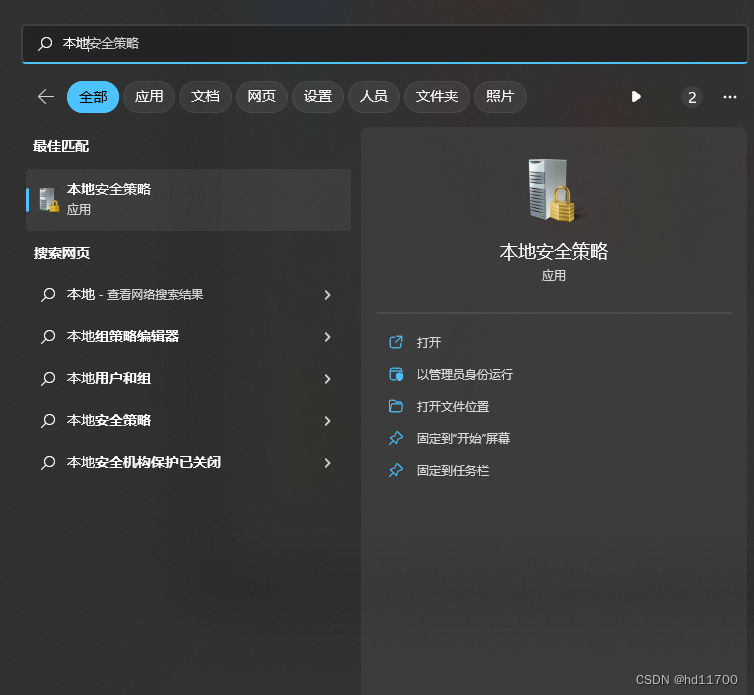Switch to the 人员 filter tab
The width and height of the screenshot is (754, 695).
point(374,97)
